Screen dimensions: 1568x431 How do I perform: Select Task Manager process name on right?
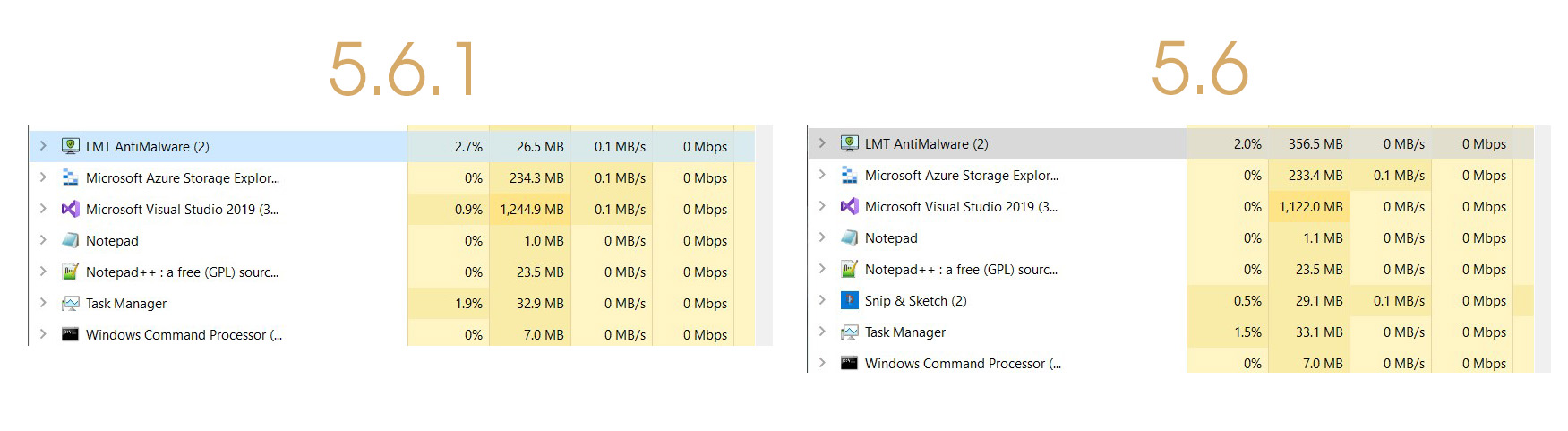pyautogui.click(x=904, y=332)
